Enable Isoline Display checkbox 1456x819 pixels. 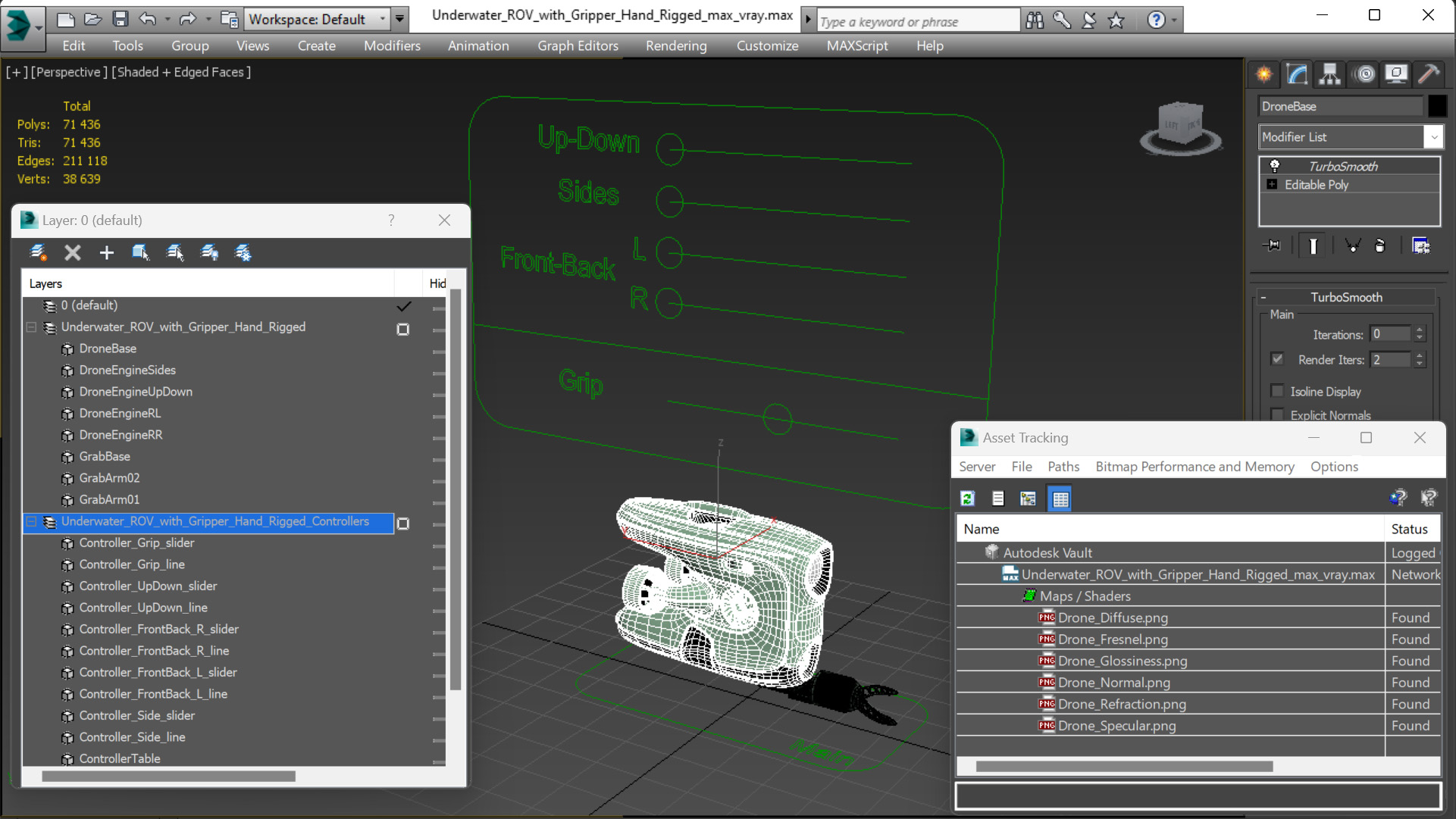point(1278,391)
